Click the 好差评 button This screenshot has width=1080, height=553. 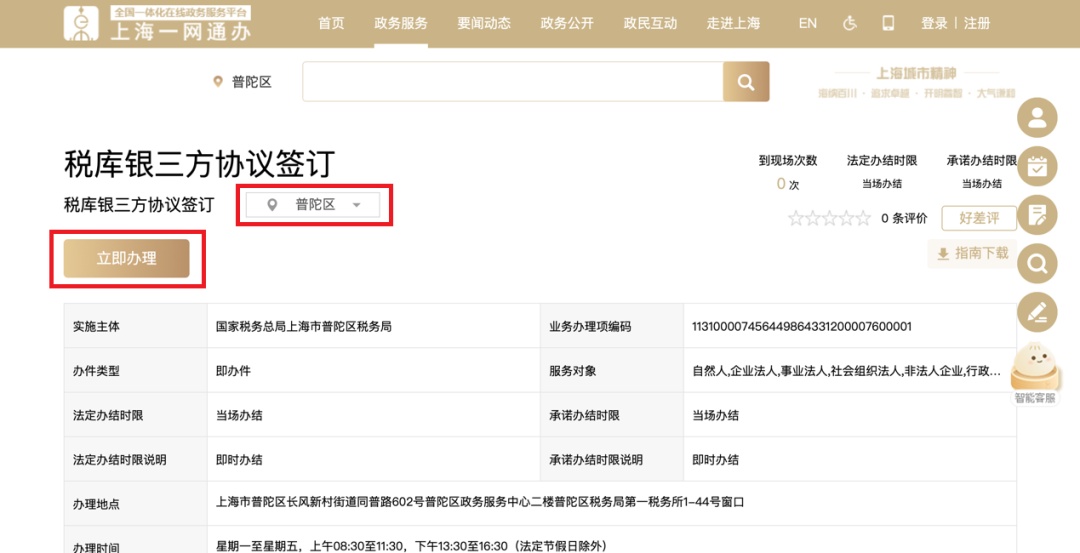point(986,218)
